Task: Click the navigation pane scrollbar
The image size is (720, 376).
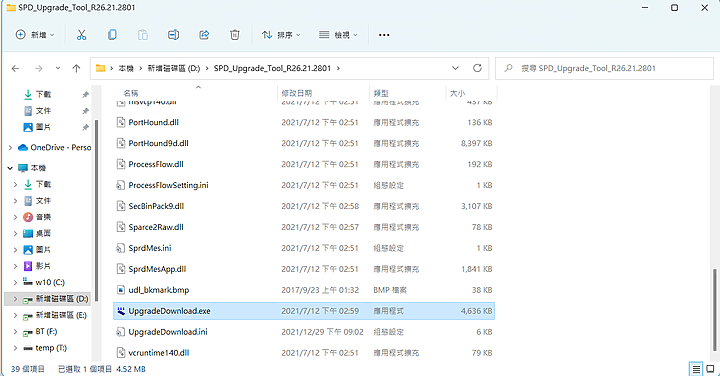Action: 97,210
